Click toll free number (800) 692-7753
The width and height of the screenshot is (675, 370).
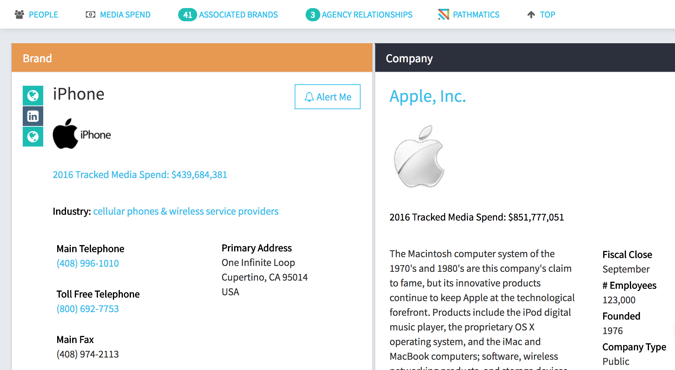point(88,309)
